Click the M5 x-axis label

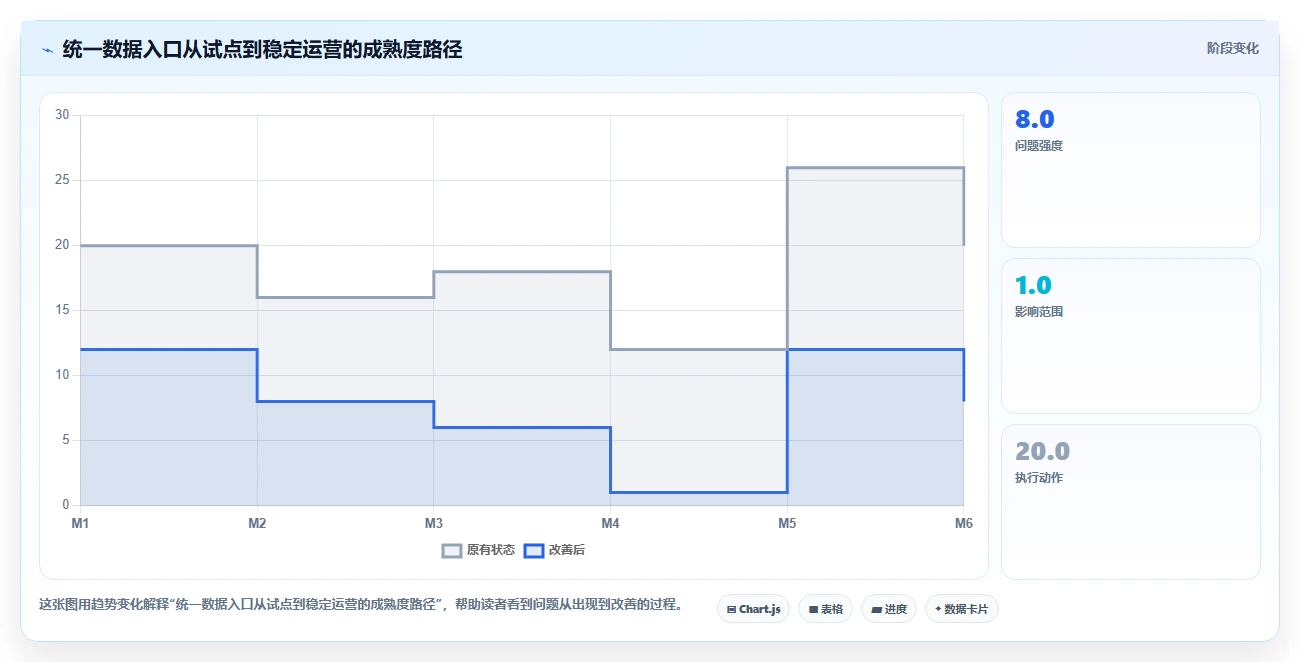point(787,523)
